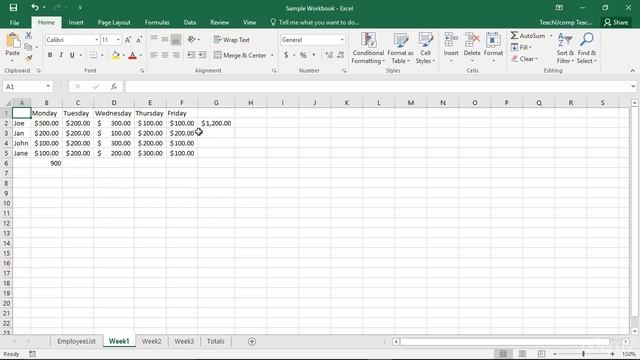The image size is (640, 360).
Task: Open Cell Styles gallery
Action: [425, 48]
